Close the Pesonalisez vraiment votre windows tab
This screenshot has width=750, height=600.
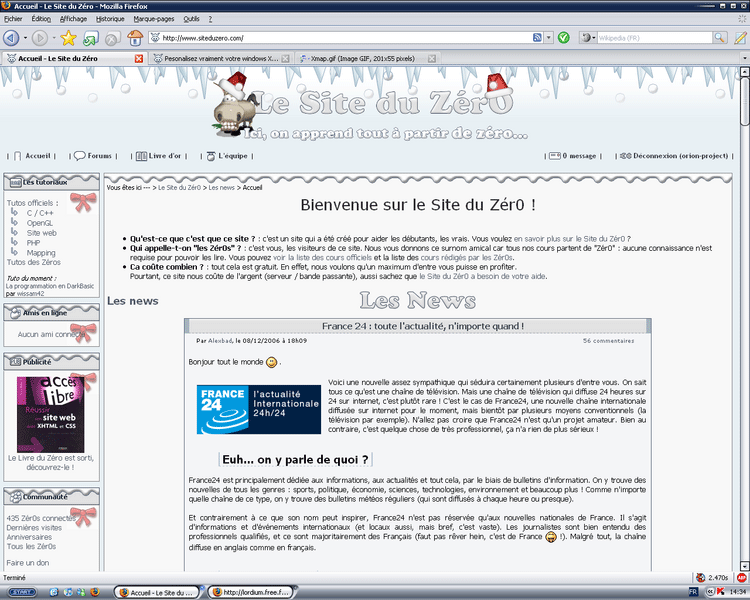tap(285, 58)
